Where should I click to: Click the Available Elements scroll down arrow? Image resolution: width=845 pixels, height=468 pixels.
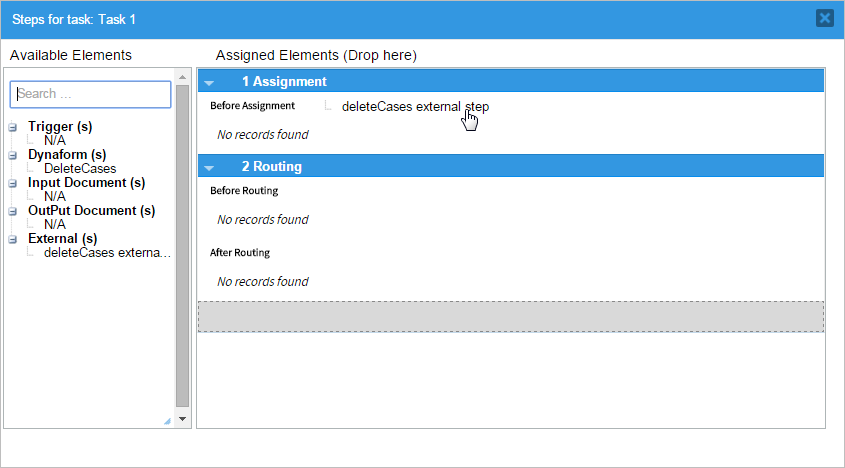[182, 418]
